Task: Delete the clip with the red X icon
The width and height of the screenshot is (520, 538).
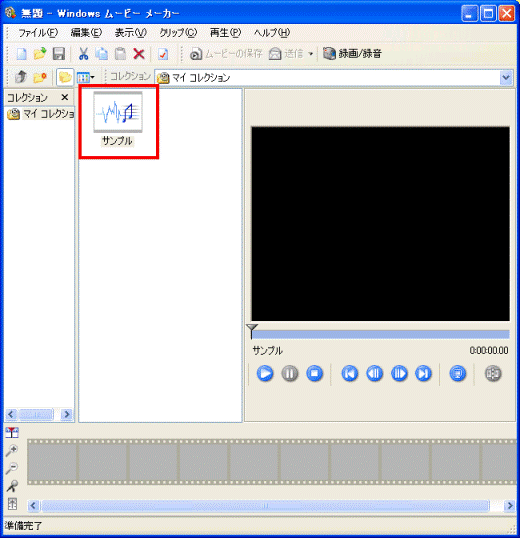Action: coord(139,54)
